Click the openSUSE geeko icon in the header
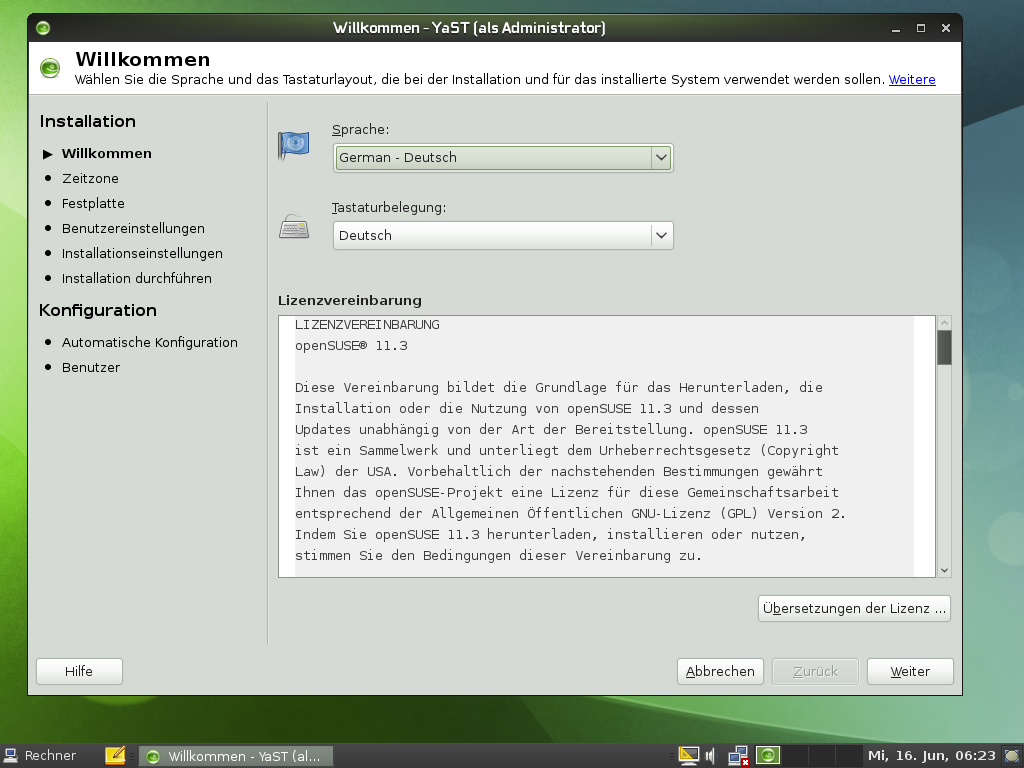 point(49,68)
